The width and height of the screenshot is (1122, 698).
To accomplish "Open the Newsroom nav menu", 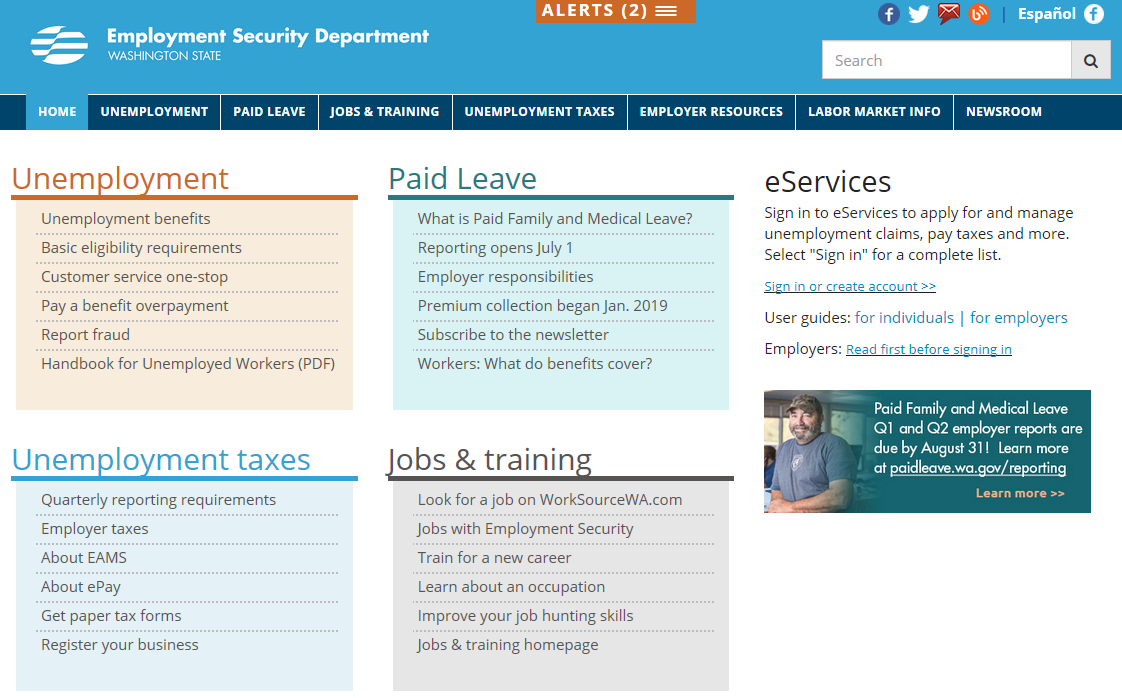I will [x=1004, y=112].
